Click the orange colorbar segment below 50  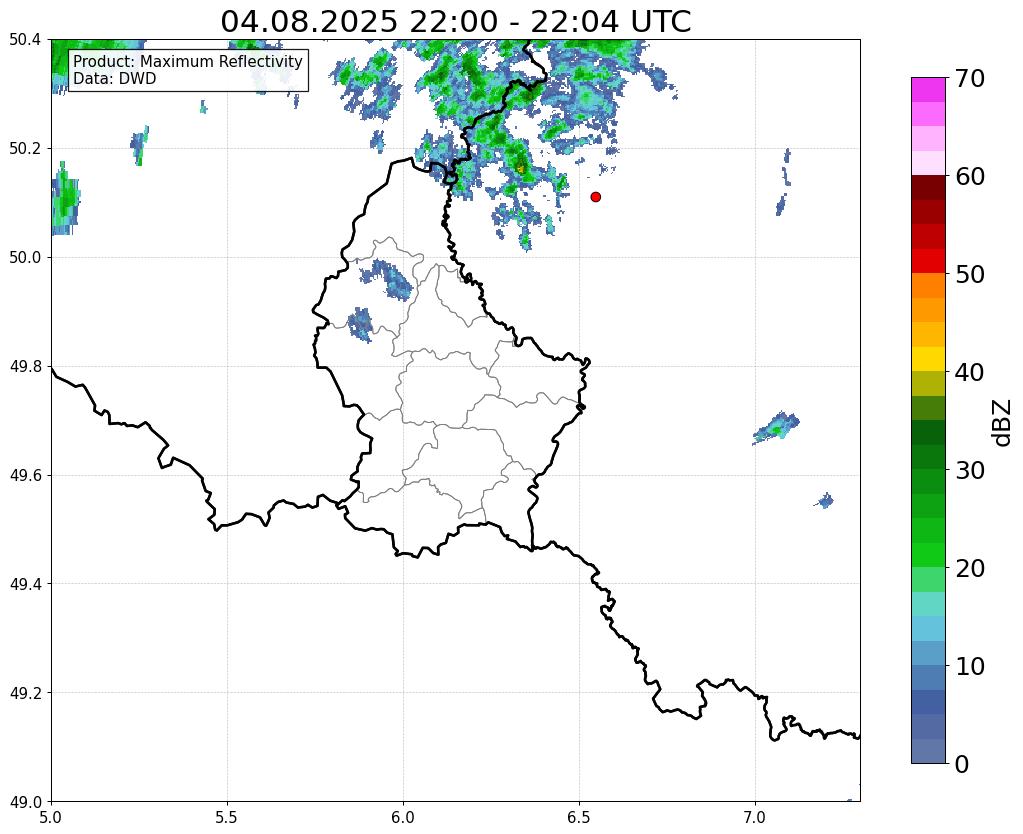point(928,285)
